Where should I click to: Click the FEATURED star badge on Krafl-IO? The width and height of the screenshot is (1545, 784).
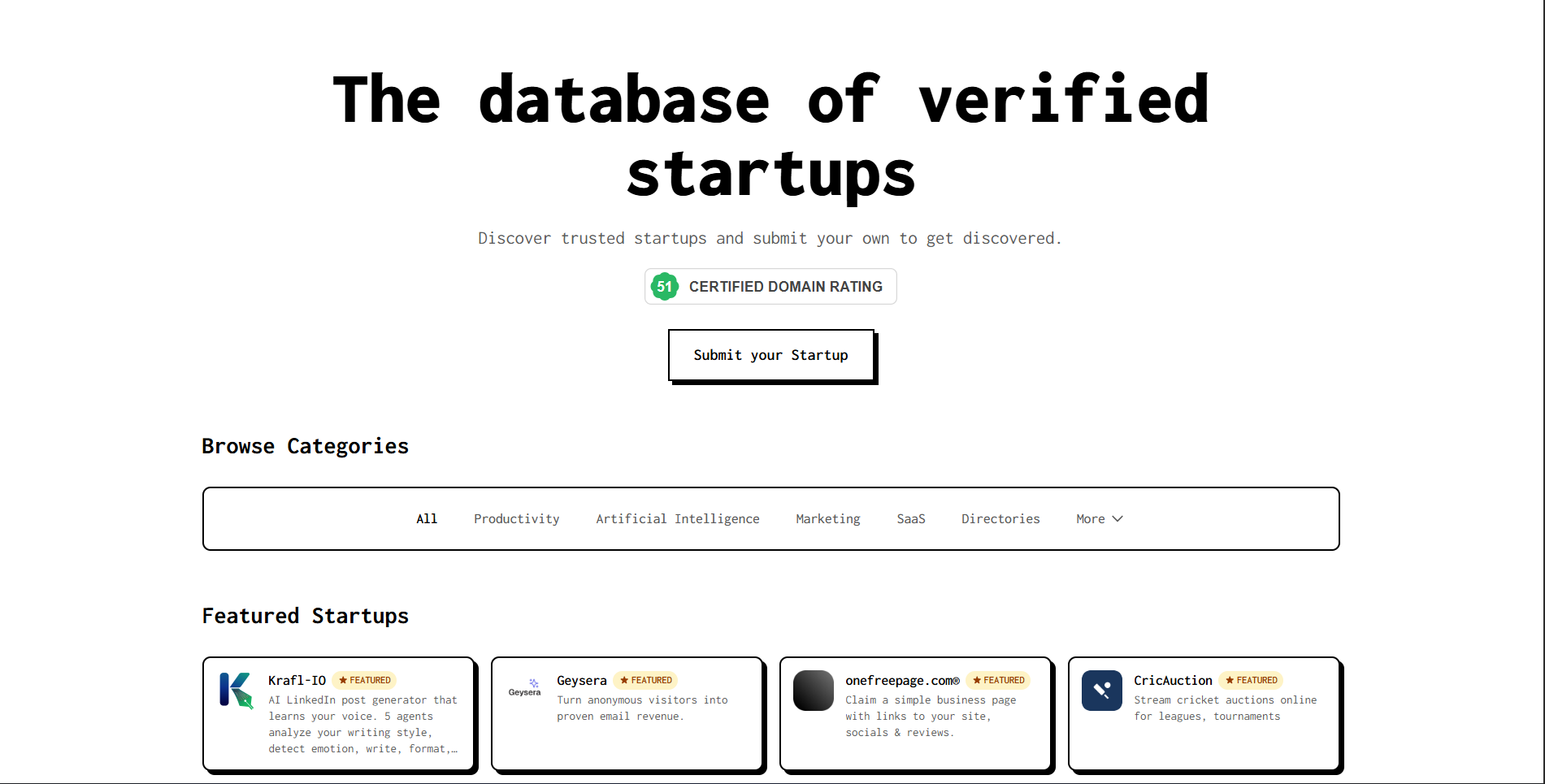tap(363, 680)
